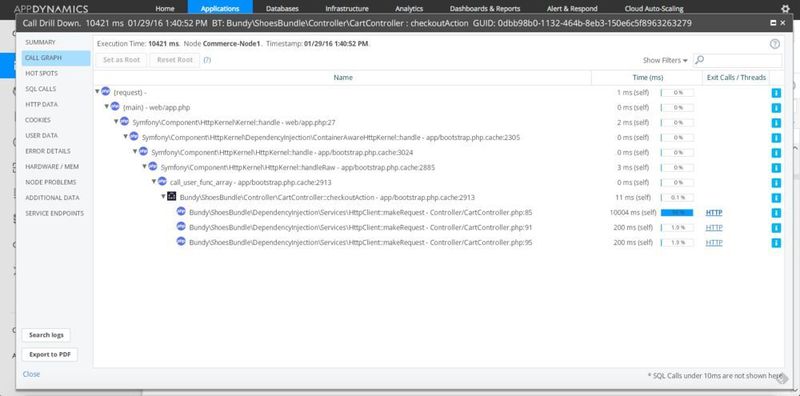The width and height of the screenshot is (800, 396).
Task: Go to Home in top navigation
Action: click(165, 9)
